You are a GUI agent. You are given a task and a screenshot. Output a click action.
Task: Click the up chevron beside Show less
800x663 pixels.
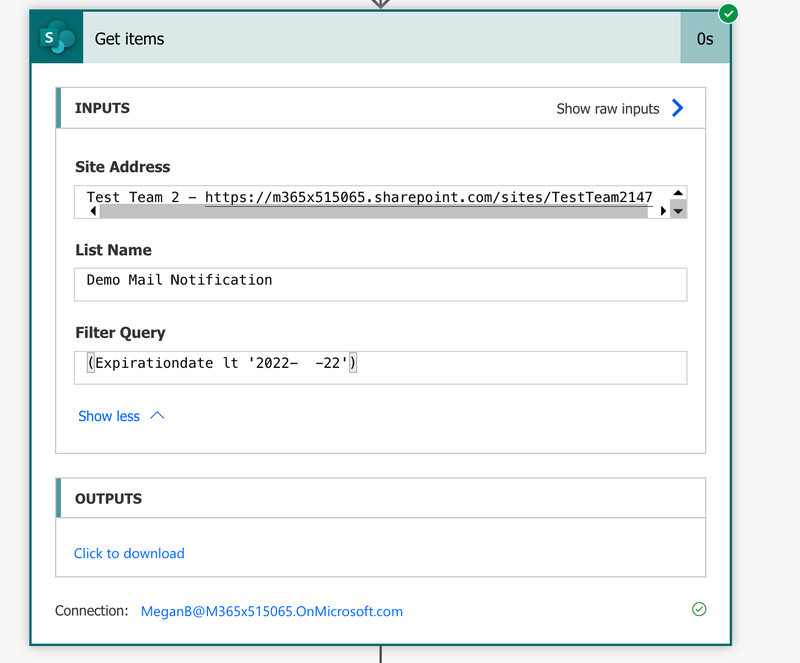[x=157, y=415]
